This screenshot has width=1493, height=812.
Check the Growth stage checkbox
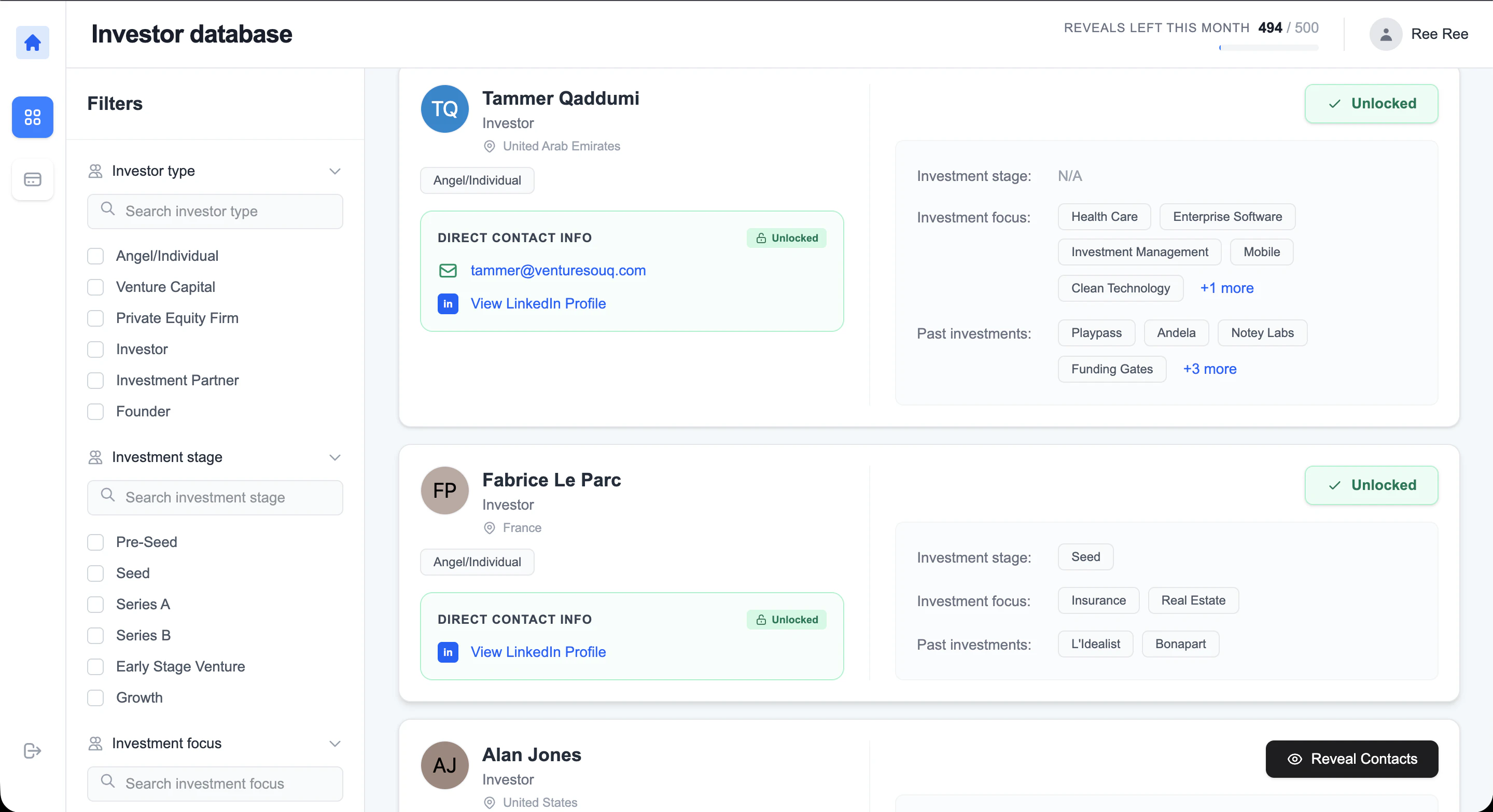pos(95,698)
